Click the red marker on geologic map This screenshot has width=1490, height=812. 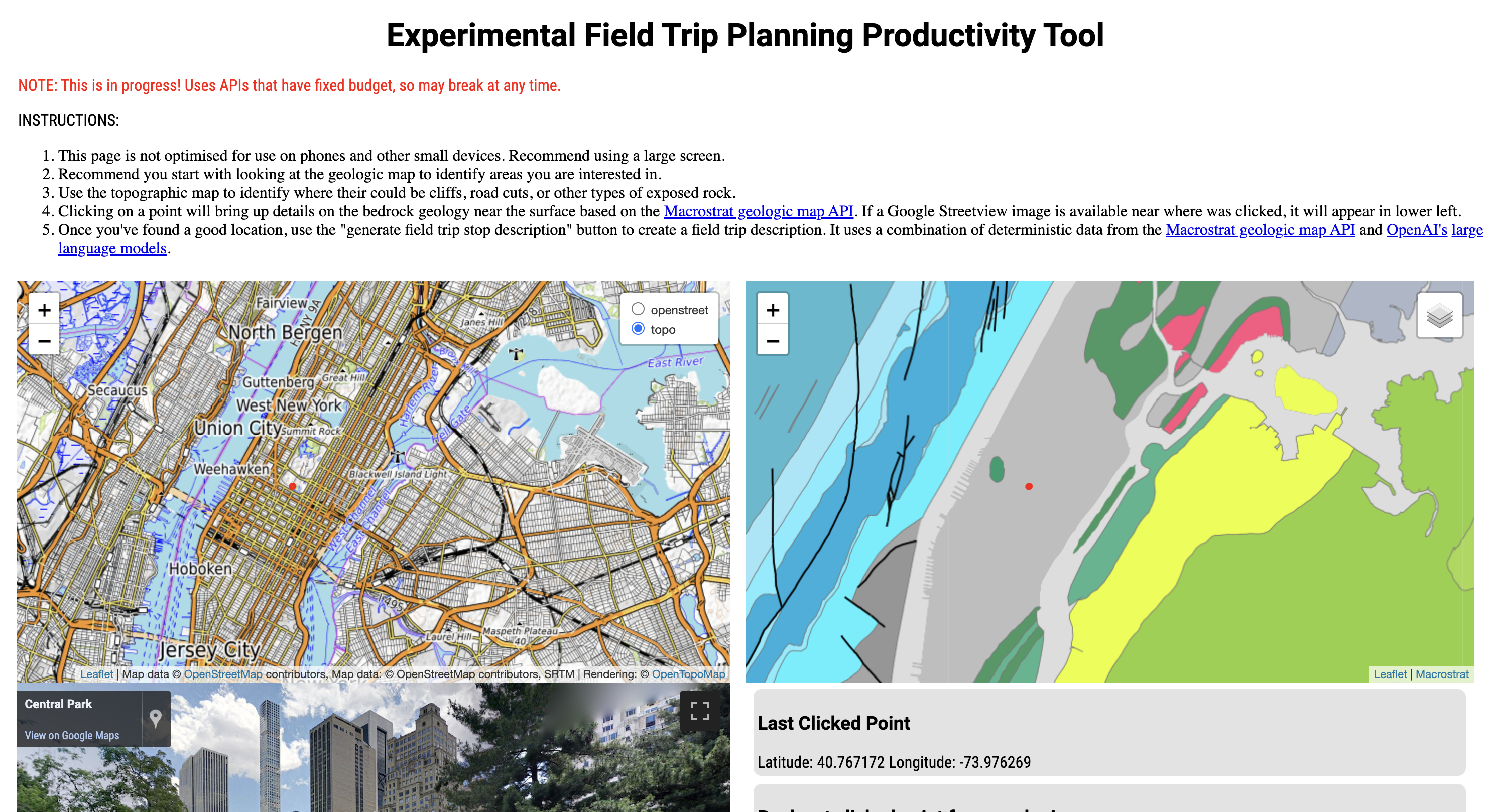1029,486
